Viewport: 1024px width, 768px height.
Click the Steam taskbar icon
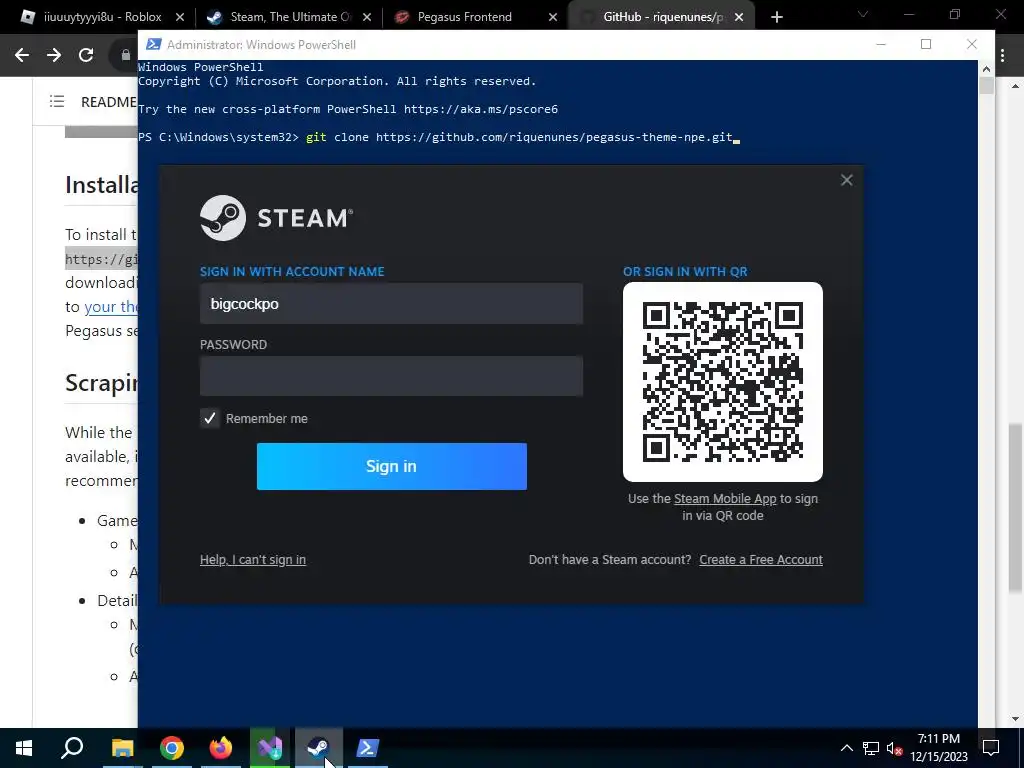tap(318, 748)
